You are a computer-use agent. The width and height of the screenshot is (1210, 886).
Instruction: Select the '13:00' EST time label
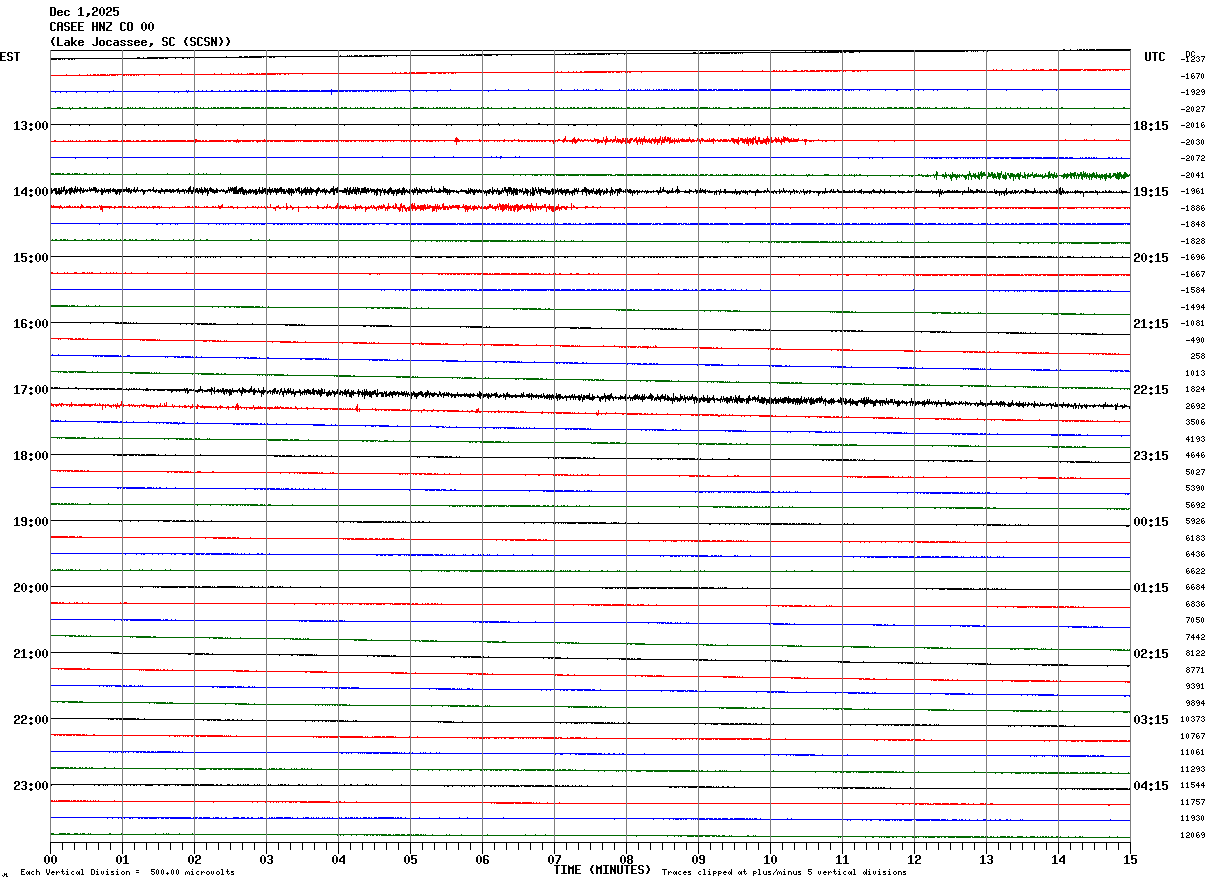(30, 126)
